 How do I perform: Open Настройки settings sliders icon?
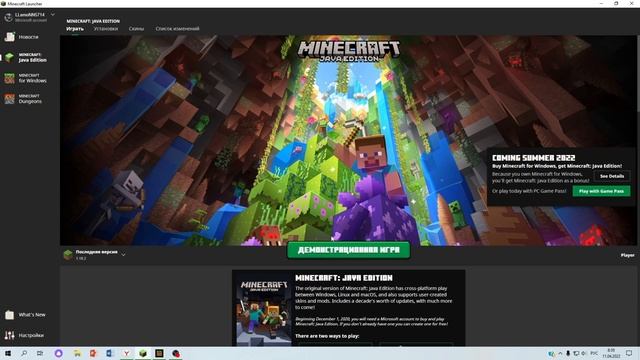(9, 335)
